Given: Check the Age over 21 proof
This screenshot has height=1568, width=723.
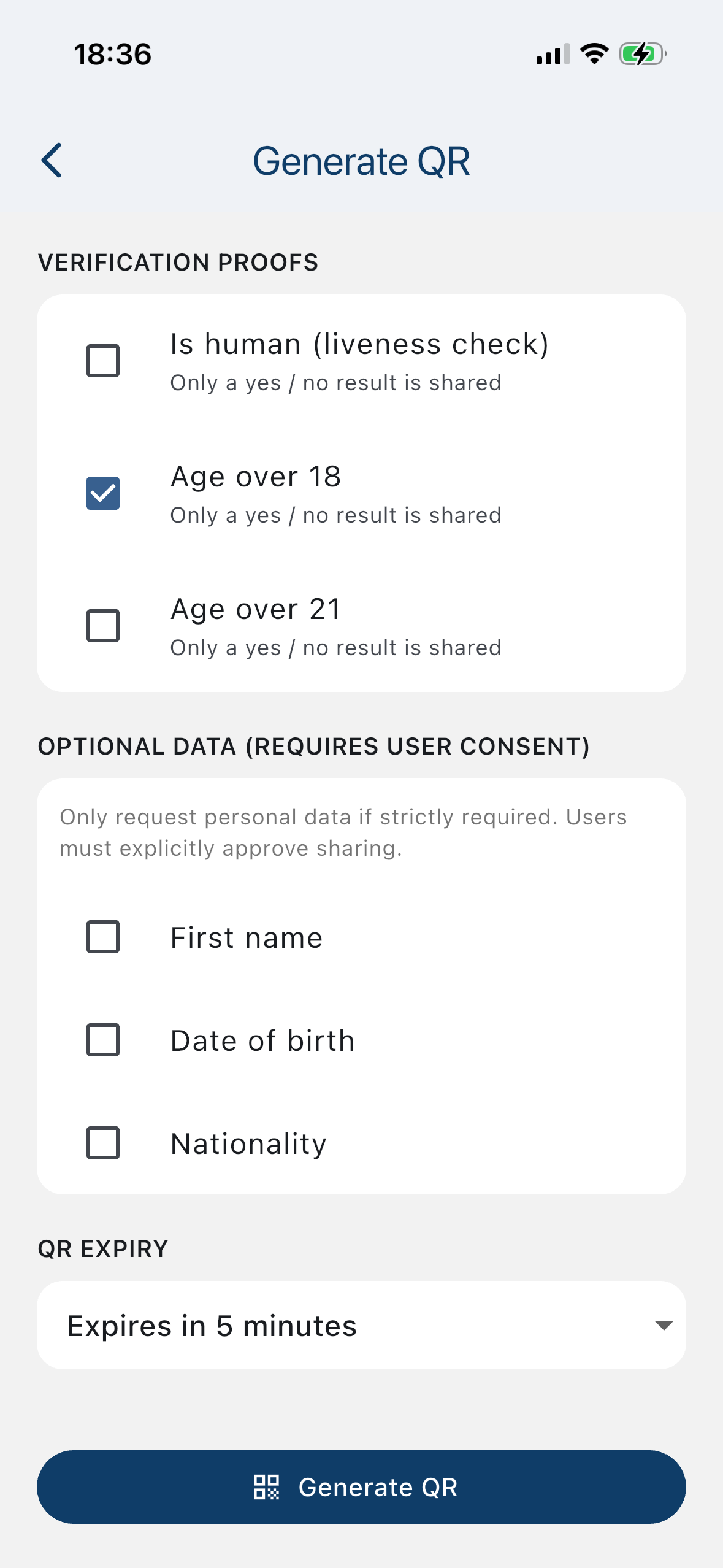Looking at the screenshot, I should point(103,625).
